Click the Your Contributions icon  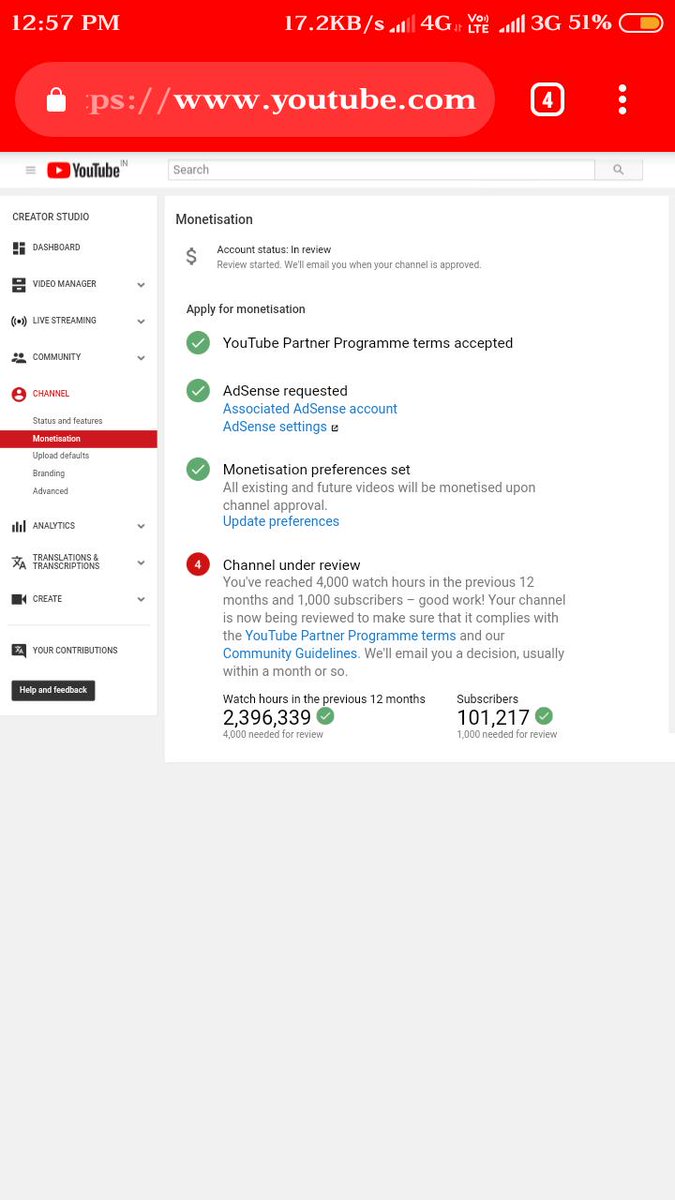(19, 650)
